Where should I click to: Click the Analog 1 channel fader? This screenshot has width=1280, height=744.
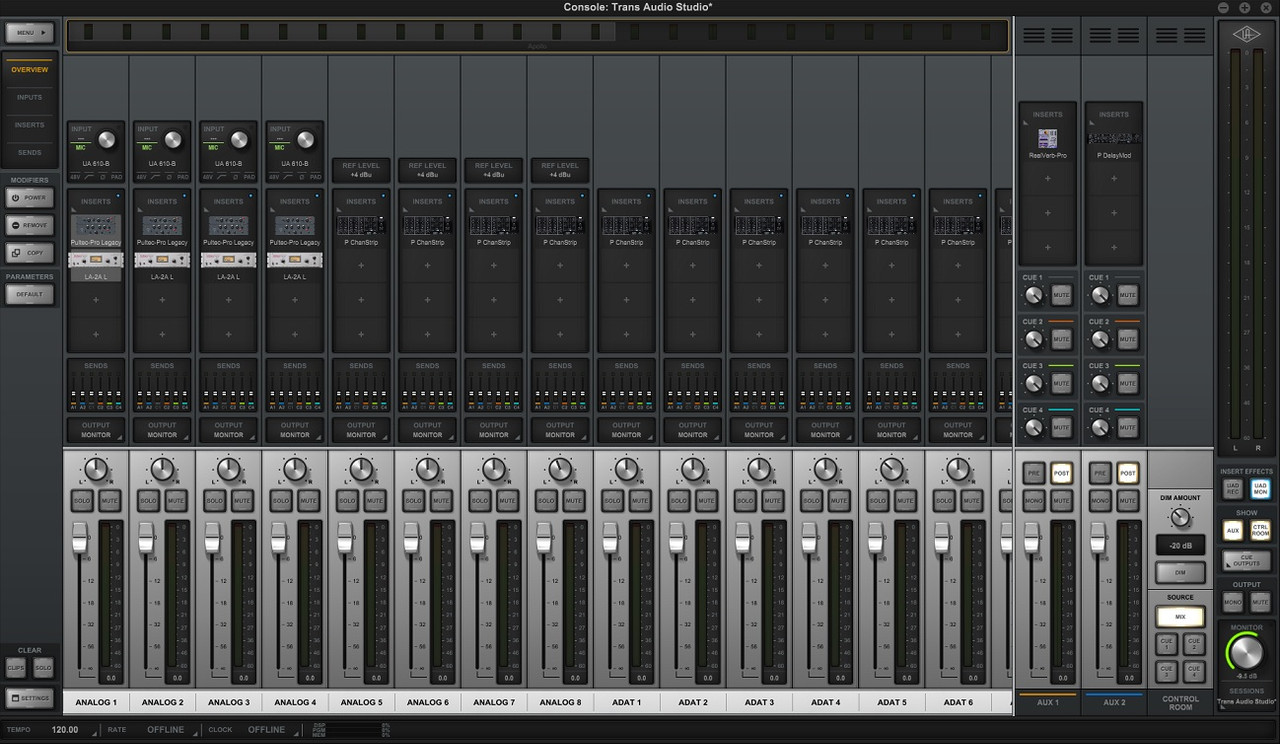(80, 537)
